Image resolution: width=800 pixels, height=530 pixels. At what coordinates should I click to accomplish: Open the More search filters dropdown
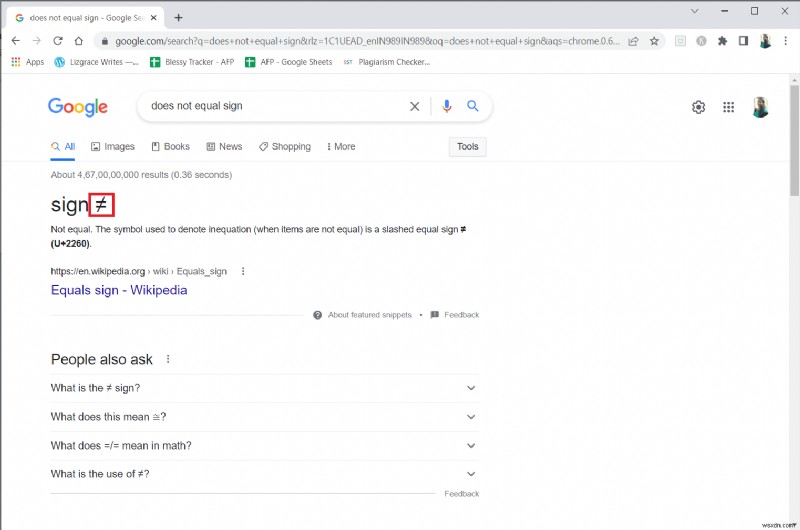[x=341, y=147]
